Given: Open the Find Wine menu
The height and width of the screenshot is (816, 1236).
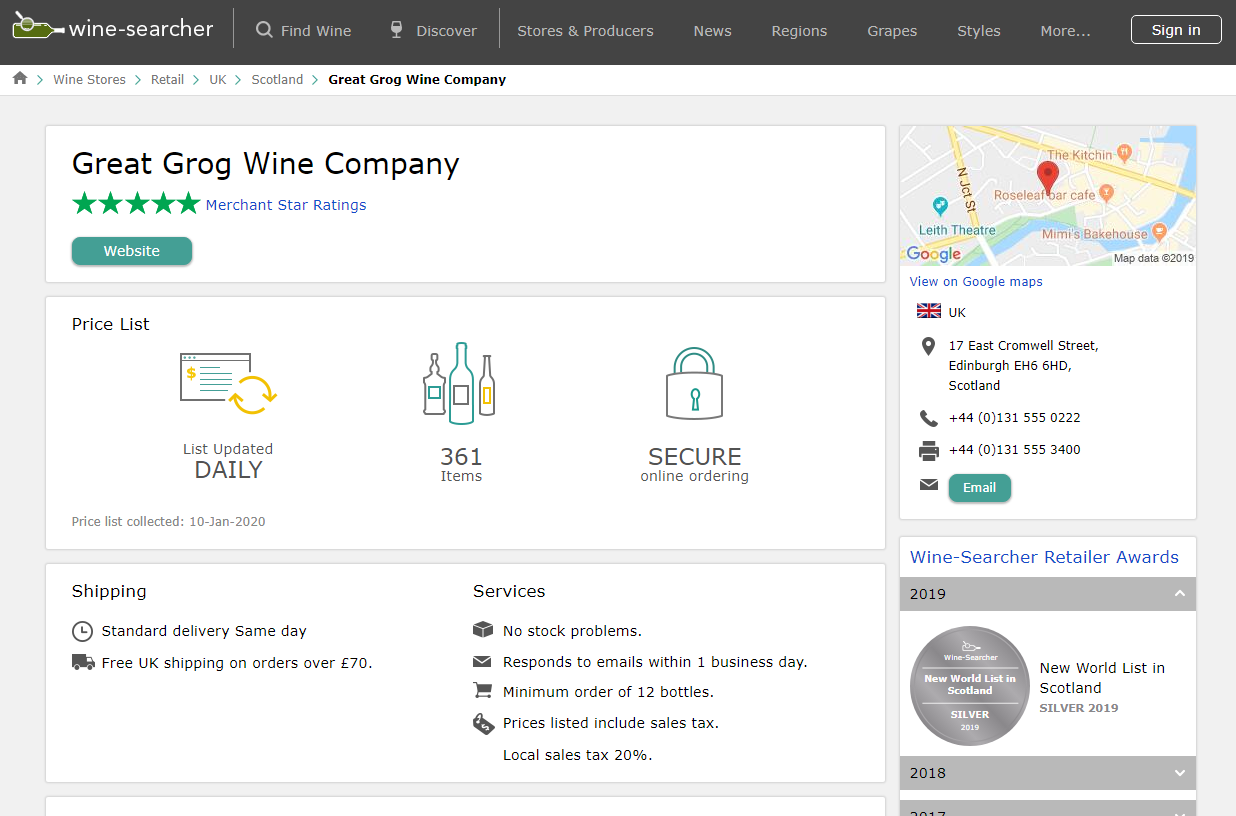Looking at the screenshot, I should [x=303, y=31].
